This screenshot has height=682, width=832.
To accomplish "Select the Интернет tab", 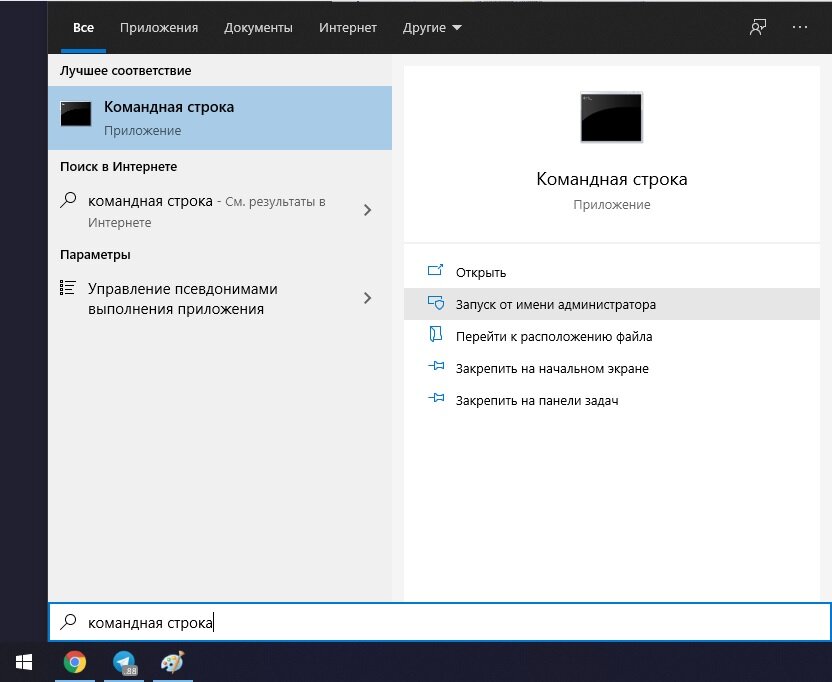I will (348, 28).
